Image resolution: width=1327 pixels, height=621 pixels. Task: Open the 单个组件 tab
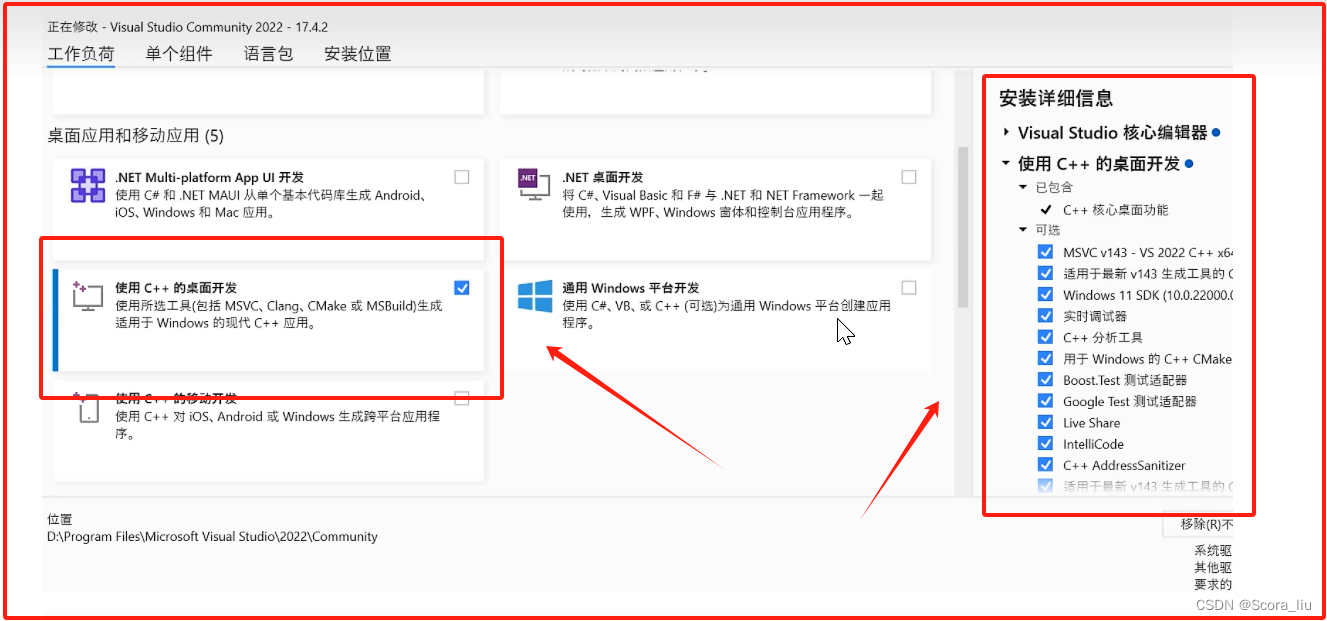[179, 54]
